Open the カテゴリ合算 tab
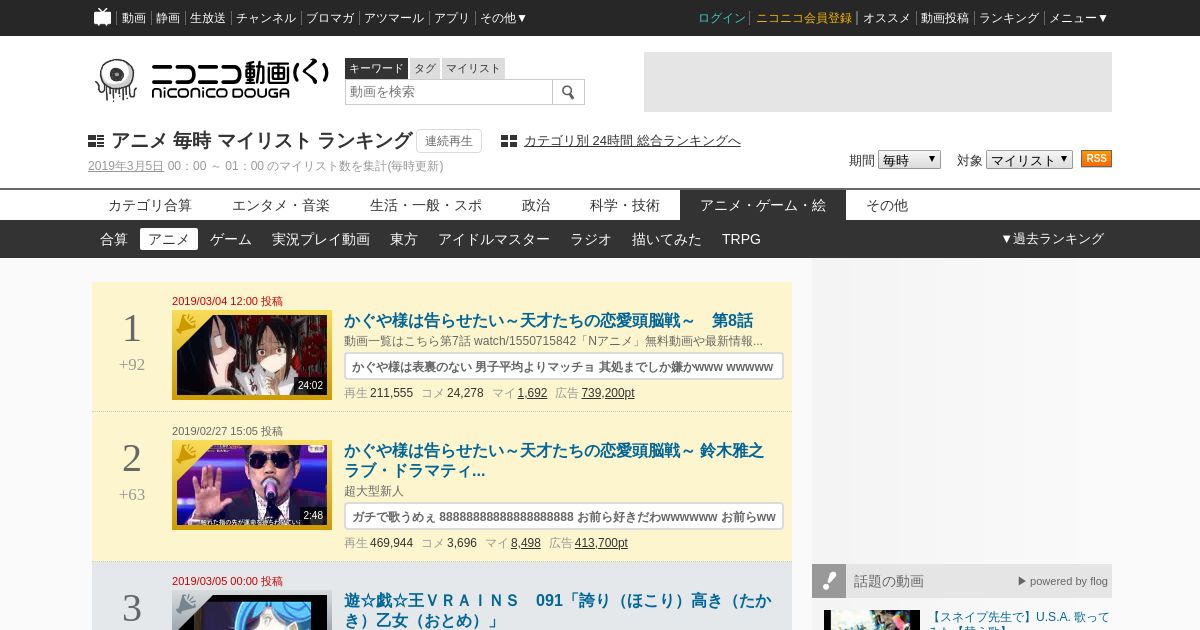This screenshot has height=630, width=1200. tap(150, 205)
